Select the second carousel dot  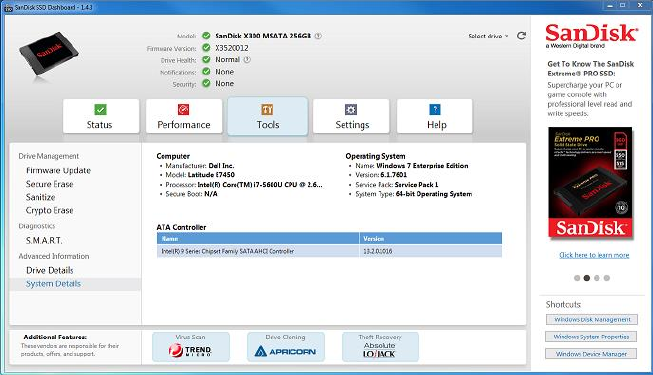(x=587, y=278)
